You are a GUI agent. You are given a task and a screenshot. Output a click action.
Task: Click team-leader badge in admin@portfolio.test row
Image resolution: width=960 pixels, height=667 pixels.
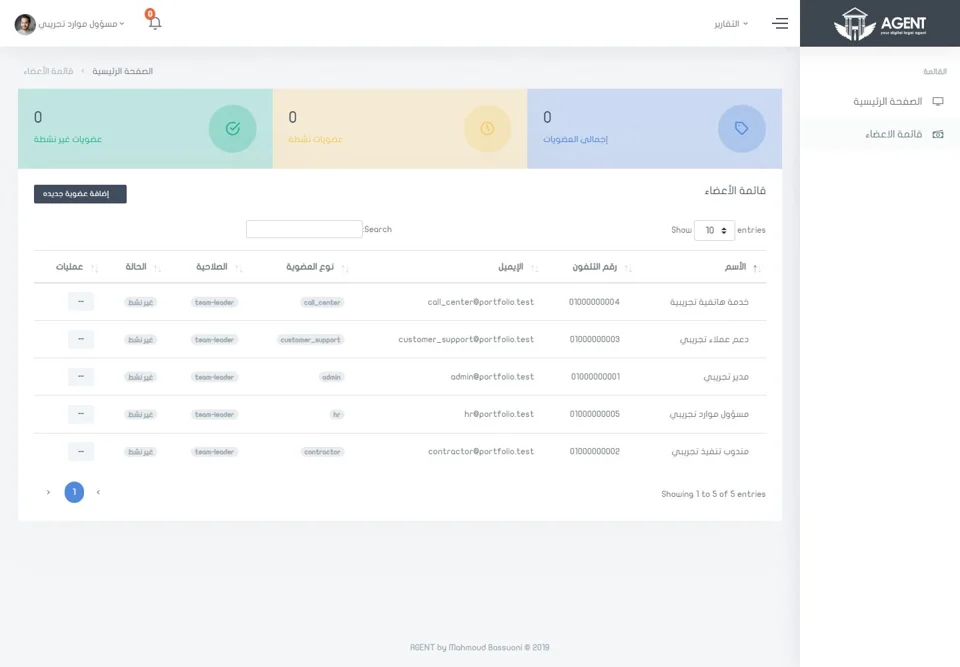point(214,377)
